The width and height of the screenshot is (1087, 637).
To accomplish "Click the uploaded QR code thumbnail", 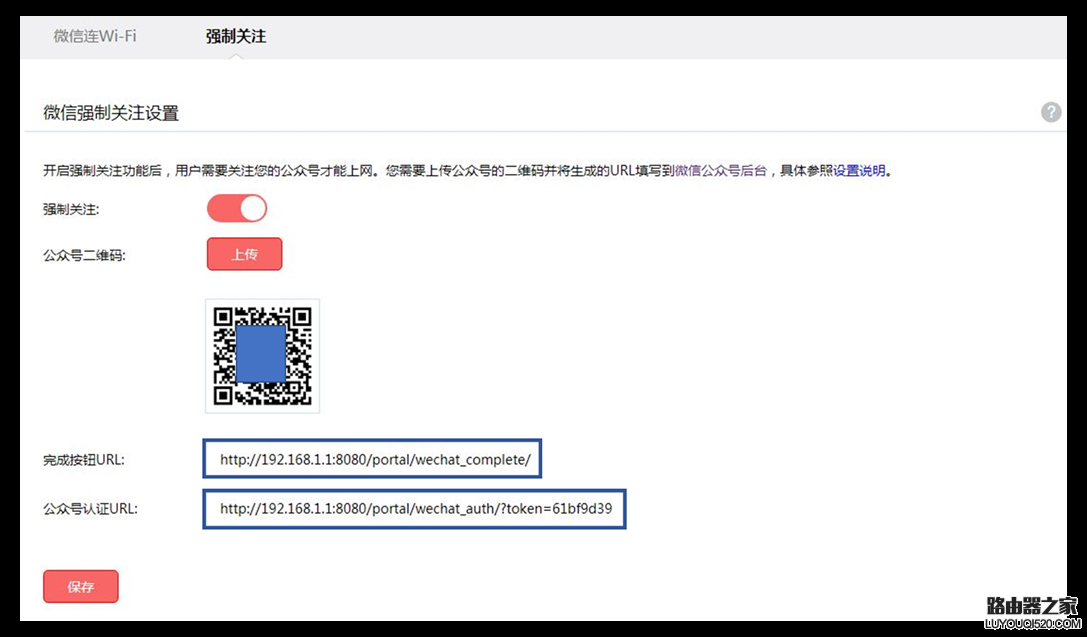I will [x=262, y=356].
